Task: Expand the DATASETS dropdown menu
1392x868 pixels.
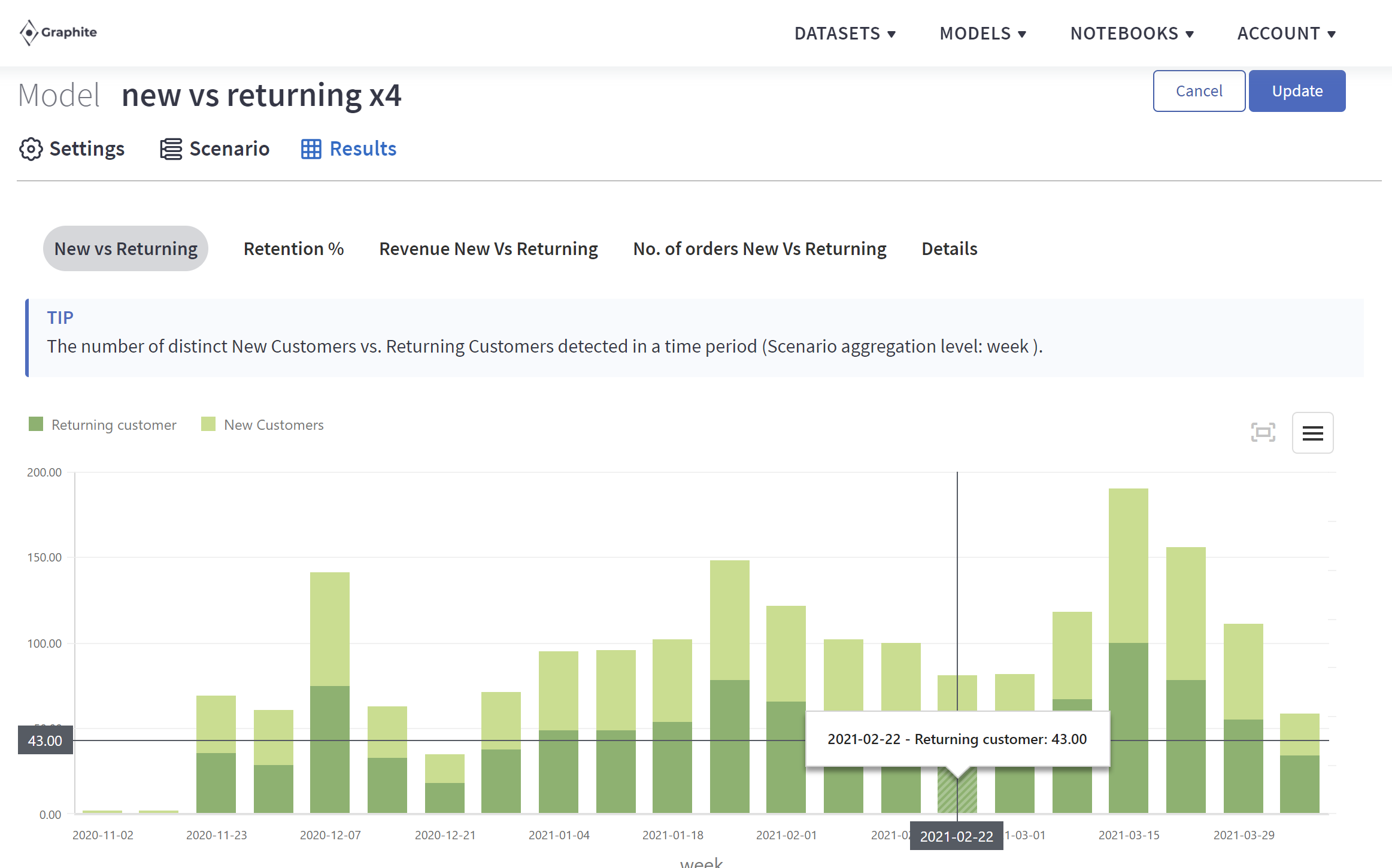Action: point(845,34)
